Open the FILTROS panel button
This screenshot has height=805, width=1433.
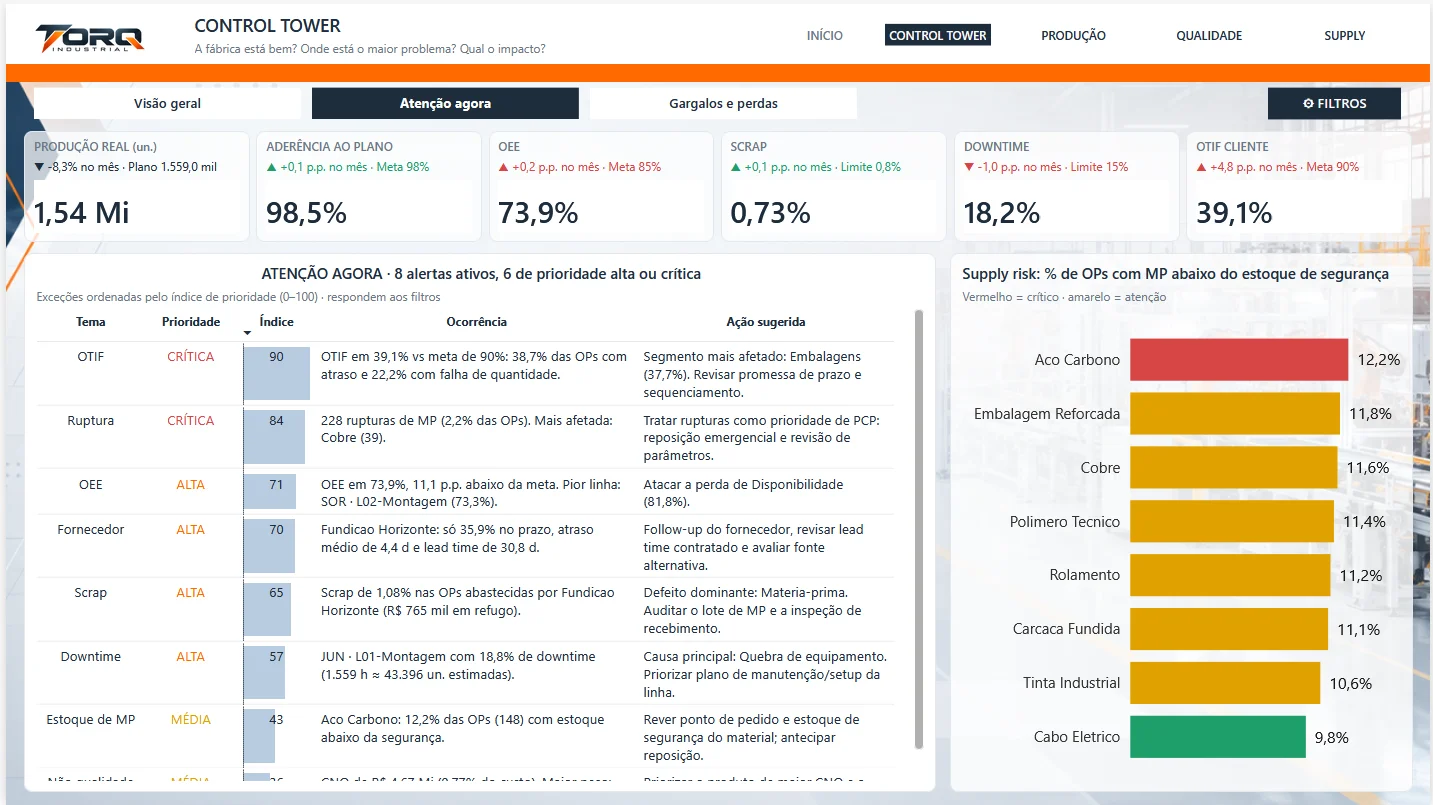tap(1334, 104)
